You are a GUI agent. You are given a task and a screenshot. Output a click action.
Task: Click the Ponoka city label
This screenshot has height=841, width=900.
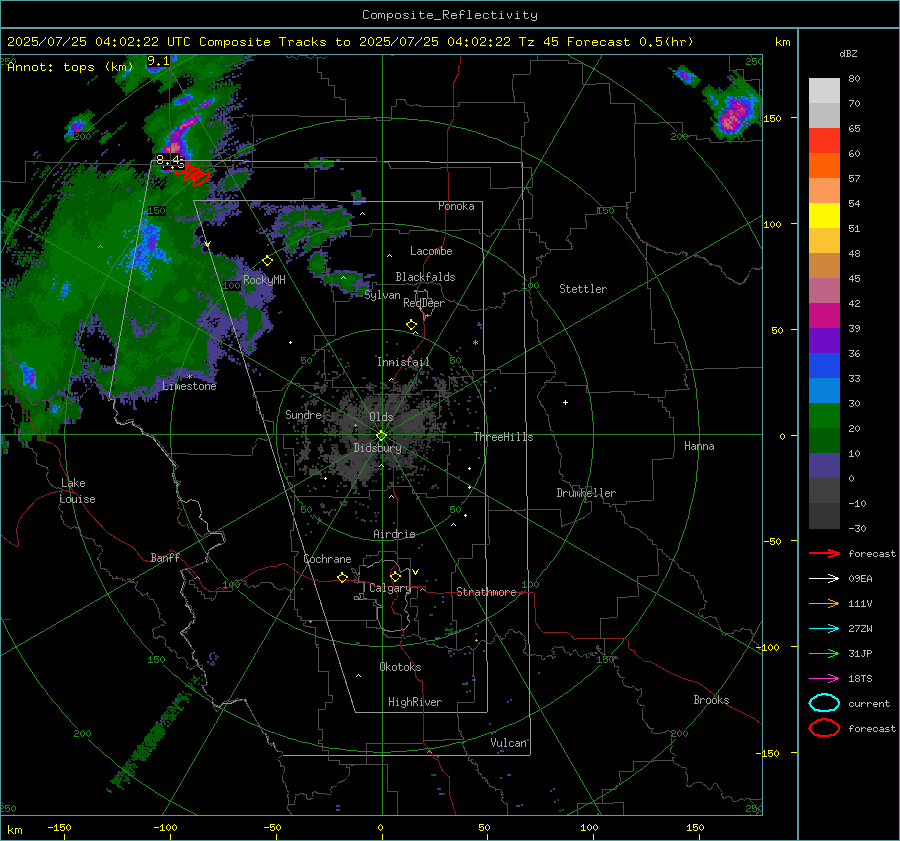[456, 206]
